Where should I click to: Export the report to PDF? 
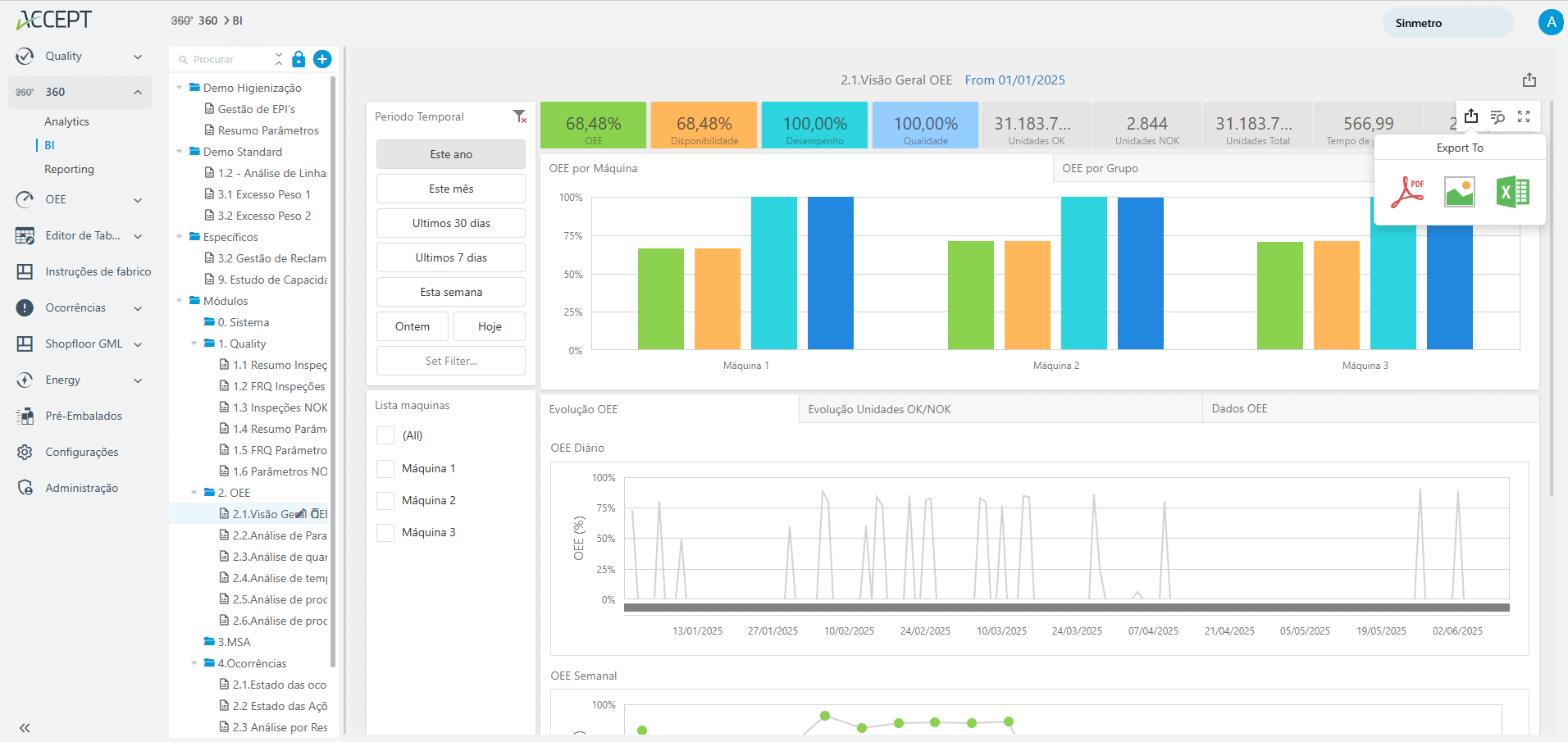click(x=1407, y=191)
